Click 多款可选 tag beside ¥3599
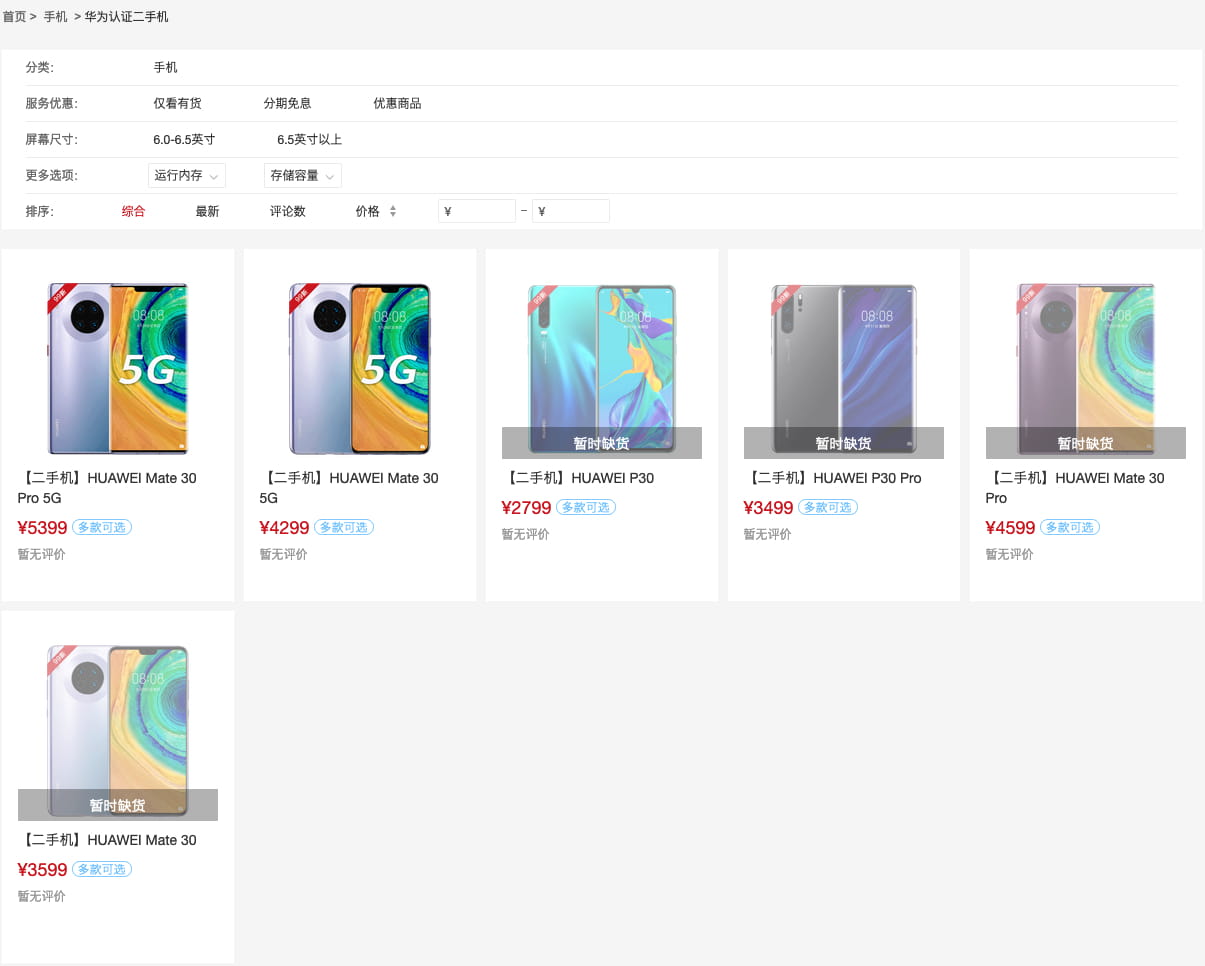The width and height of the screenshot is (1205, 966). click(102, 869)
